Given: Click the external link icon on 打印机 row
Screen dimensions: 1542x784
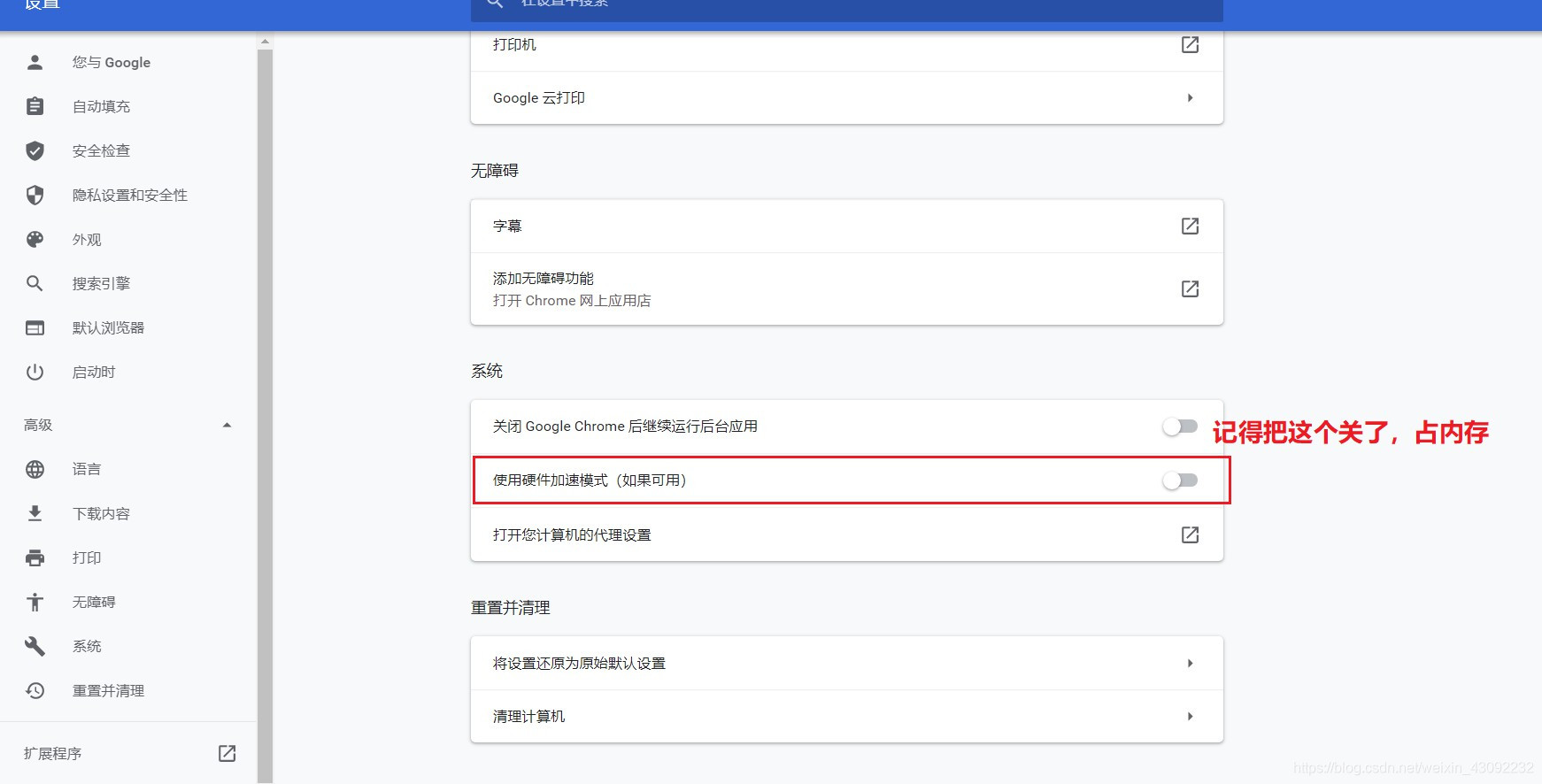Looking at the screenshot, I should point(1190,44).
